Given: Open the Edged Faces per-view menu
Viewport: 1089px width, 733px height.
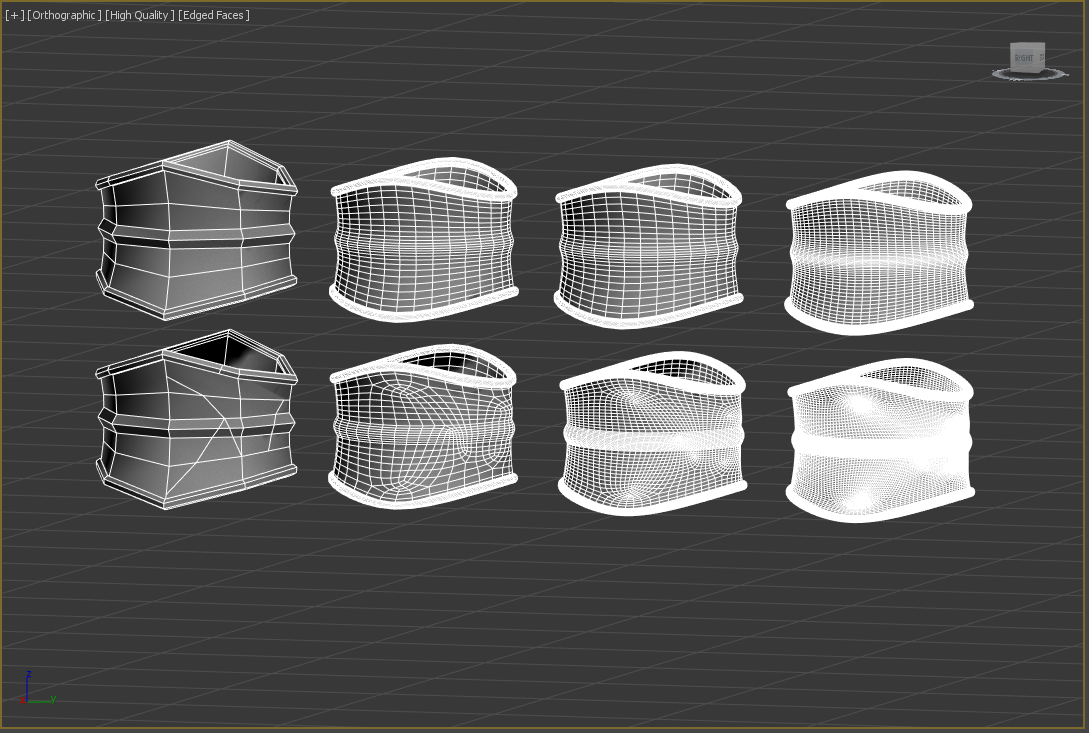Looking at the screenshot, I should (x=214, y=15).
